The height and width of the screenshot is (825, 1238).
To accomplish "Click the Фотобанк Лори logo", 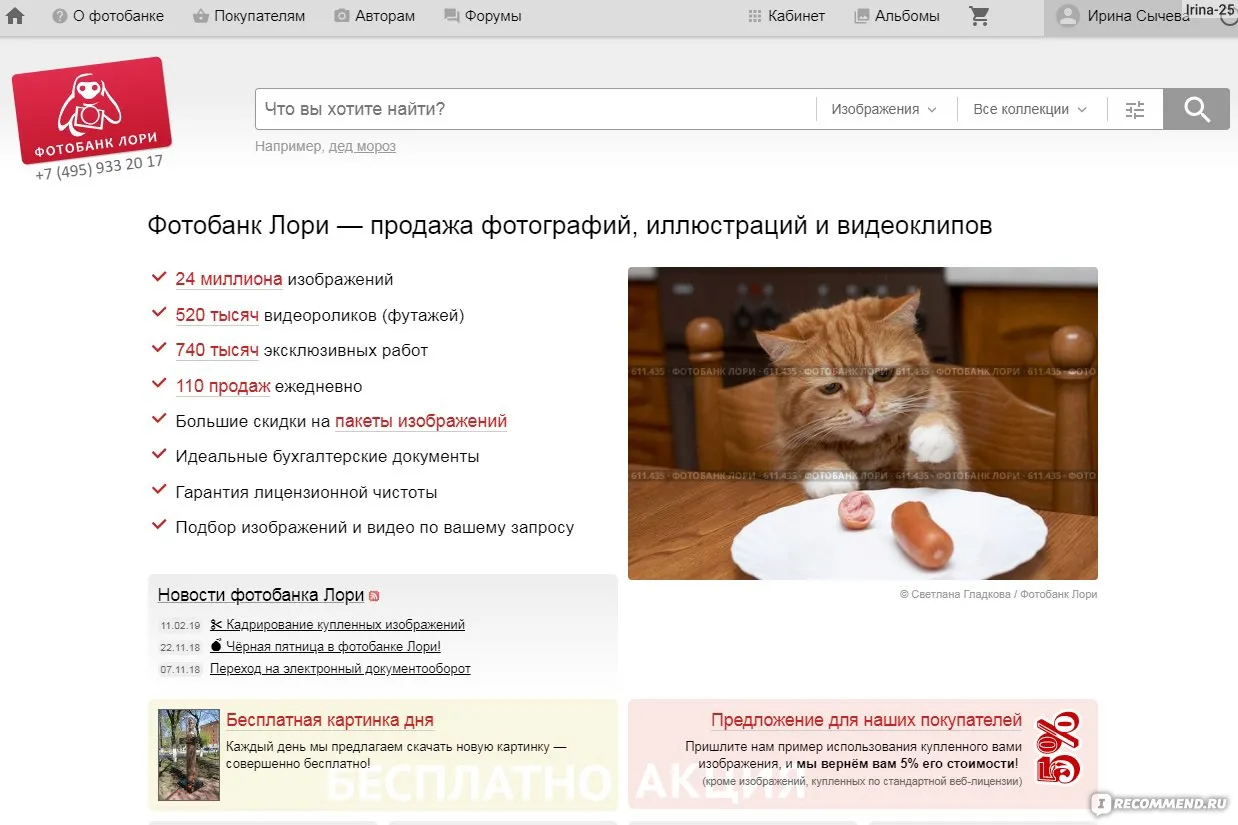I will click(91, 109).
